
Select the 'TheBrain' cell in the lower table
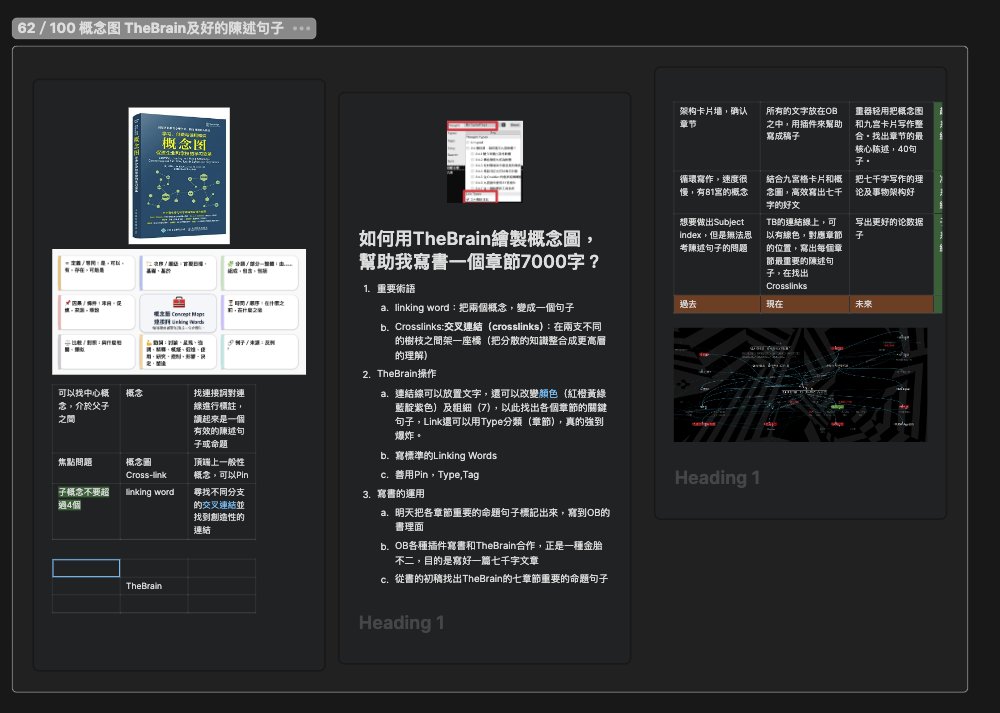point(154,585)
